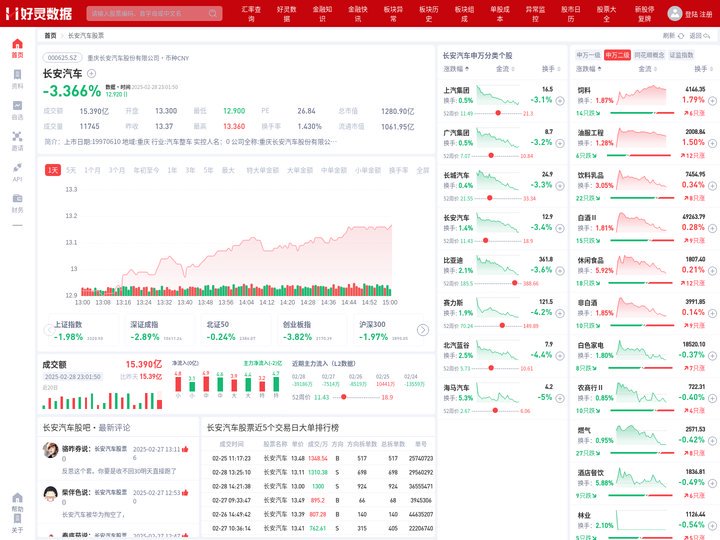Click the search magnifier icon in header
This screenshot has height=540, width=720.
(213, 14)
